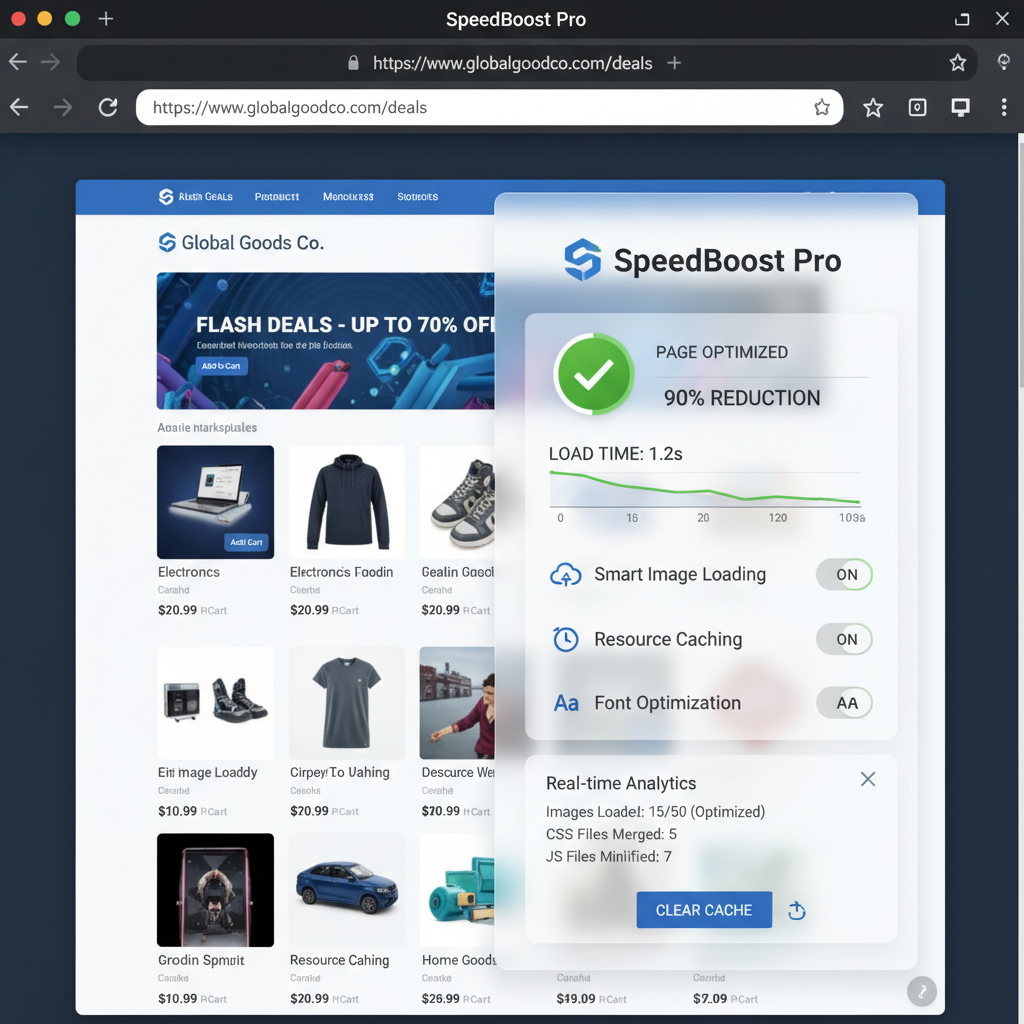Open the sneakers product thumbnail
1024x1024 pixels.
457,502
